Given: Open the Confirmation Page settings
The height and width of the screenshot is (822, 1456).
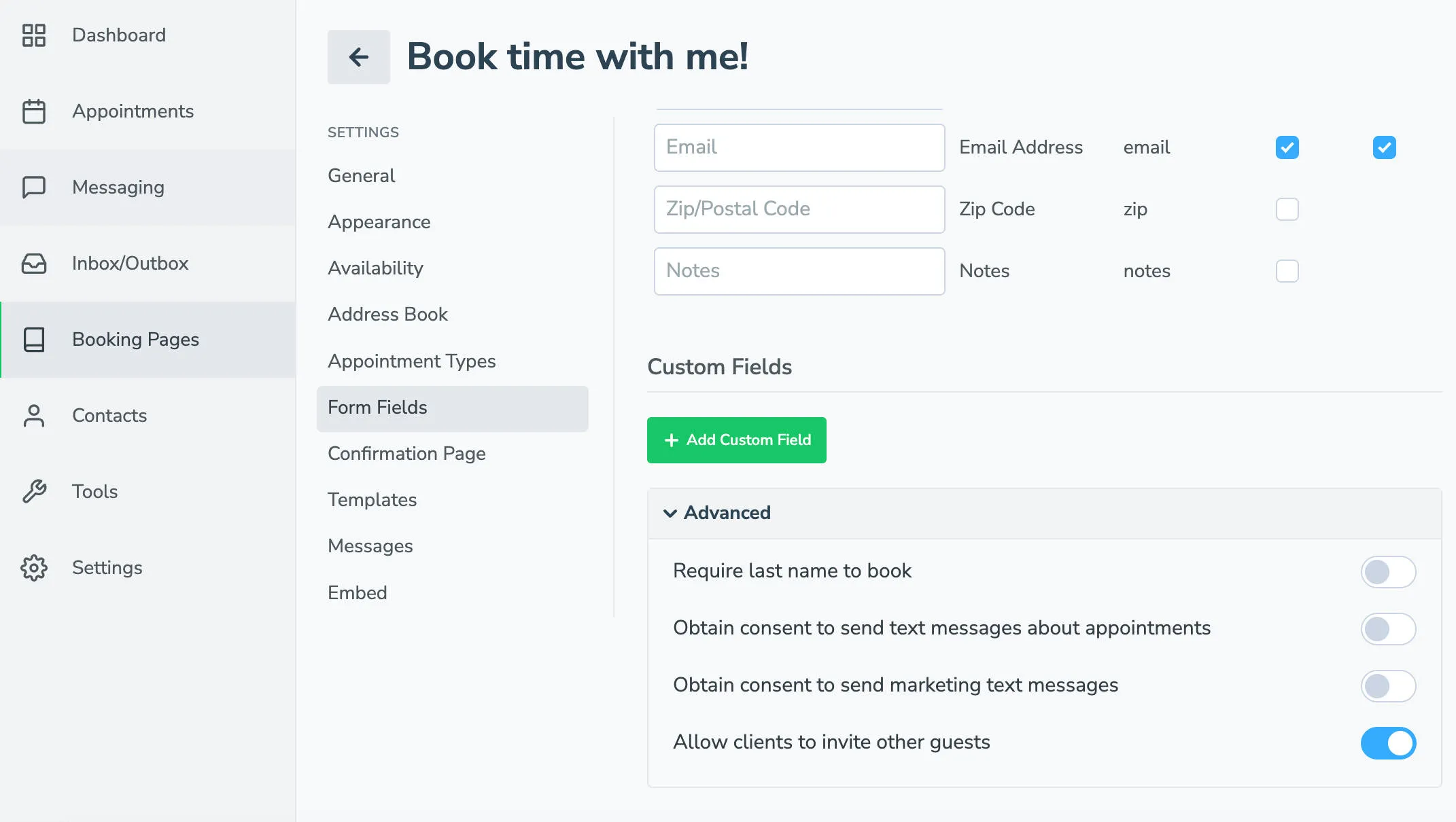Looking at the screenshot, I should pos(406,454).
